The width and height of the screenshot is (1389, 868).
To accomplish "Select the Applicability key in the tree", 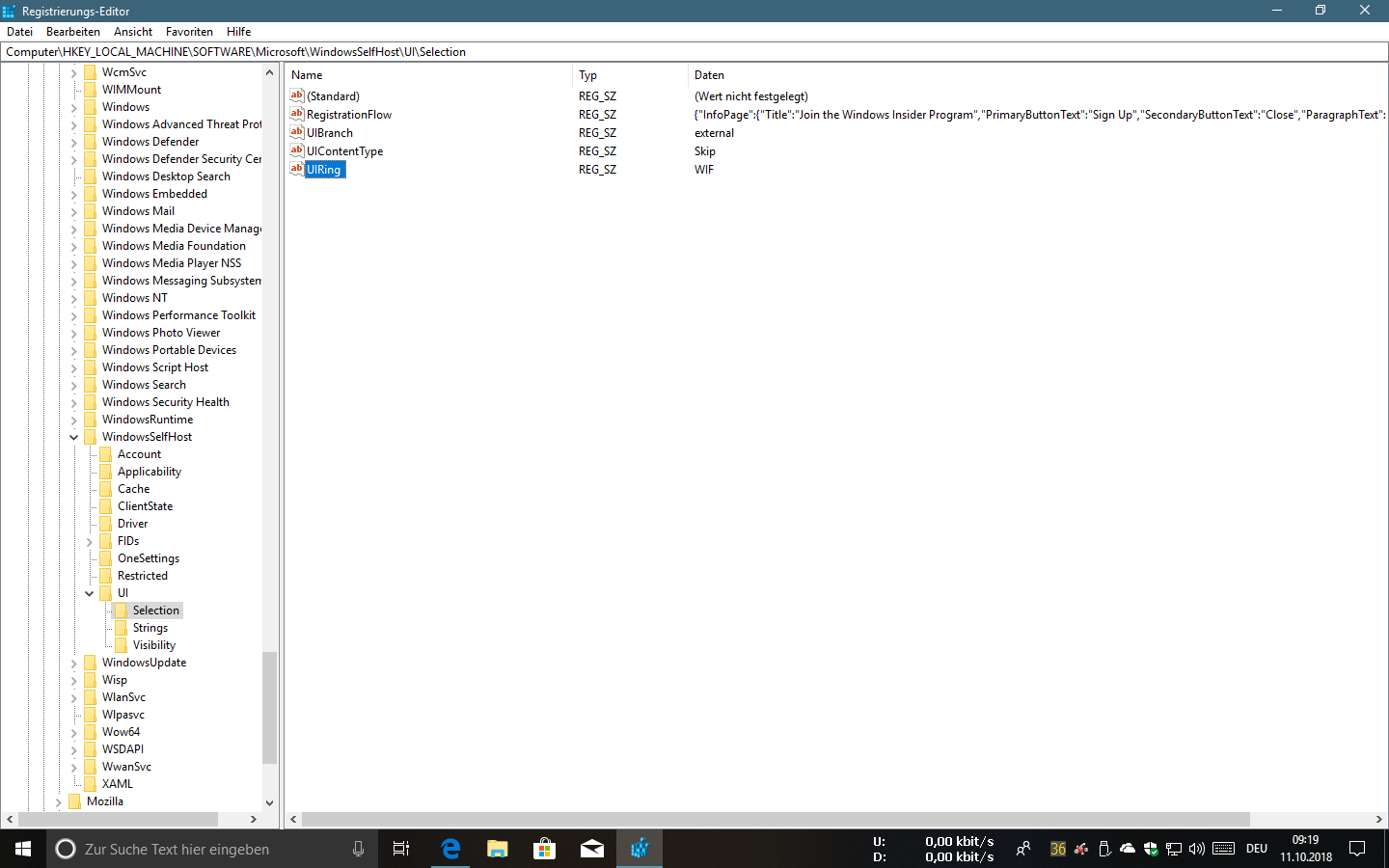I will coord(150,472).
